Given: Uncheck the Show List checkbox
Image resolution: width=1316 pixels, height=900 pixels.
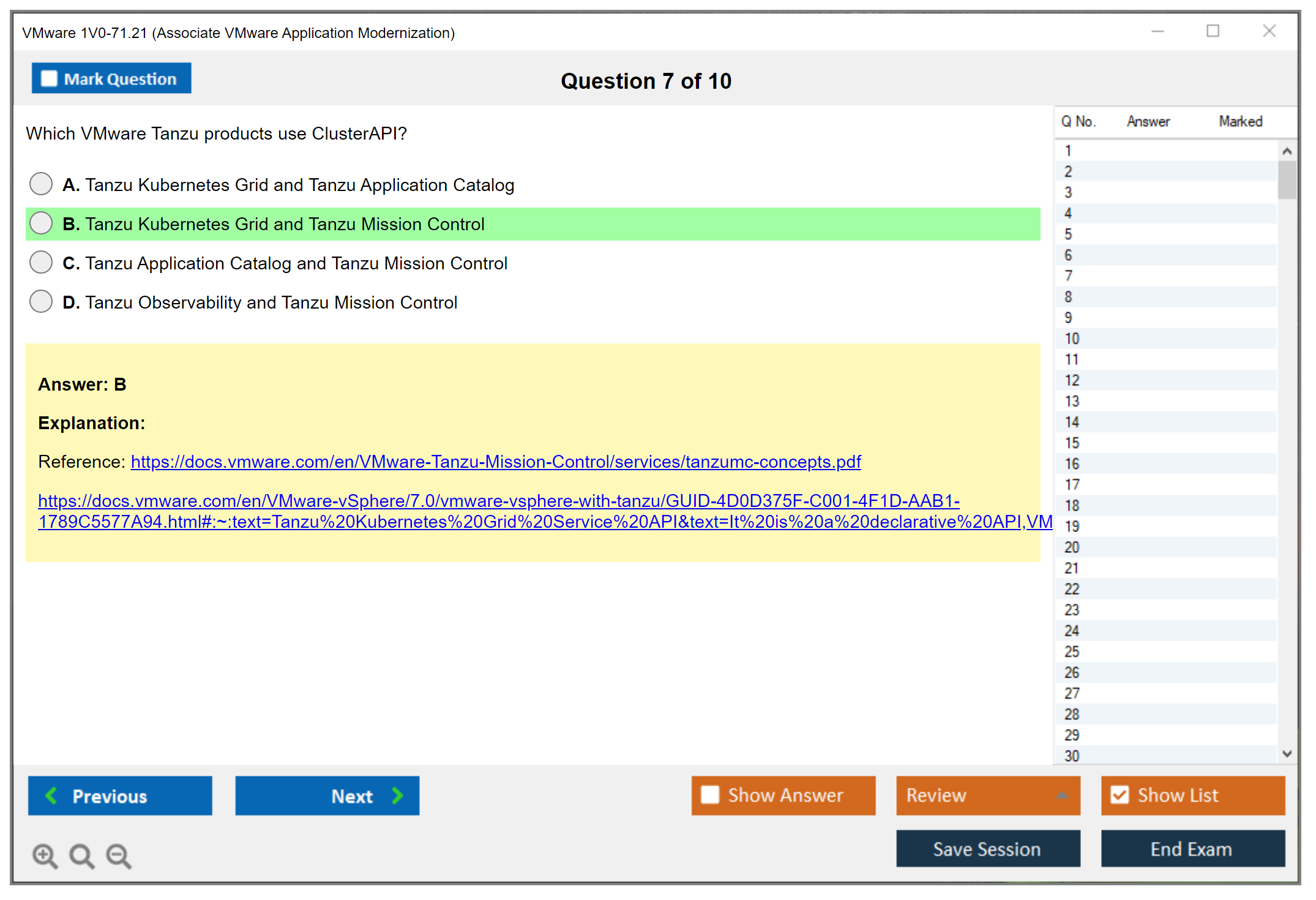Looking at the screenshot, I should pos(1120,795).
